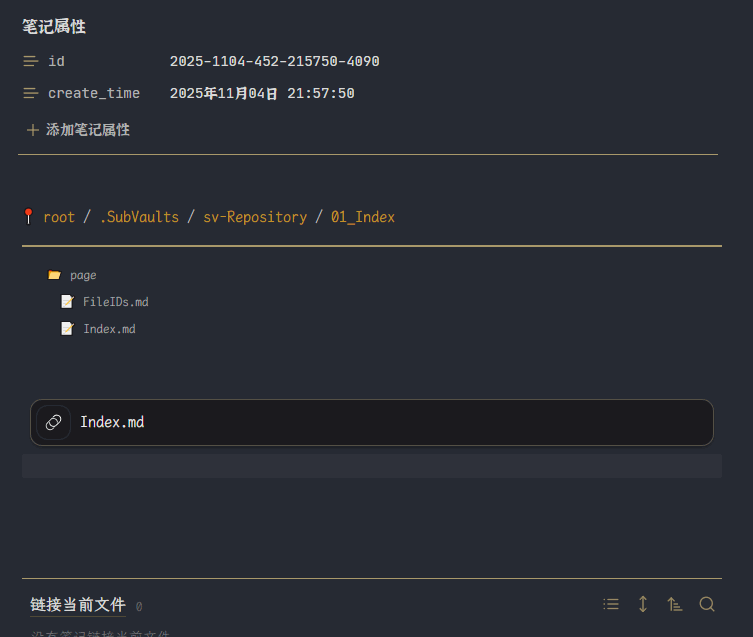Open the root breadcrumb link
753x637 pixels.
tap(59, 217)
